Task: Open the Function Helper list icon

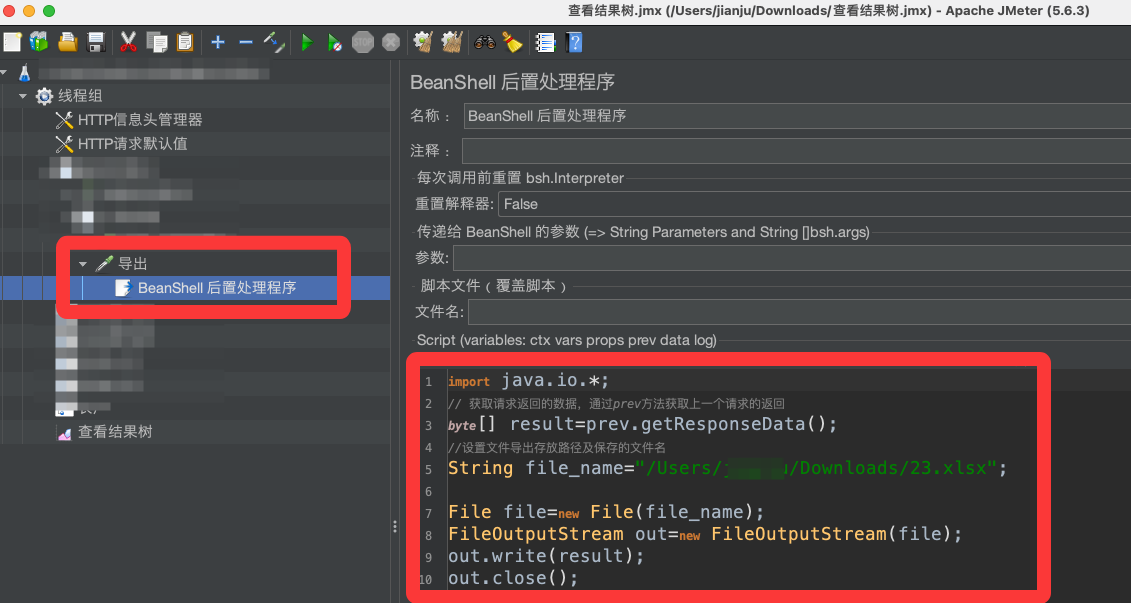Action: tap(545, 43)
